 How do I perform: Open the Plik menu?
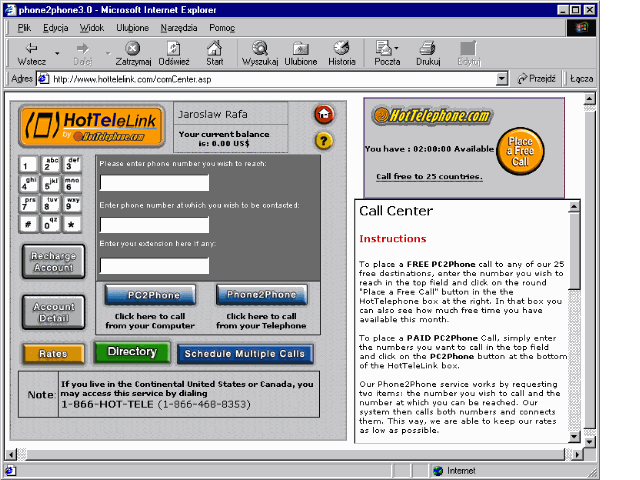(x=24, y=28)
